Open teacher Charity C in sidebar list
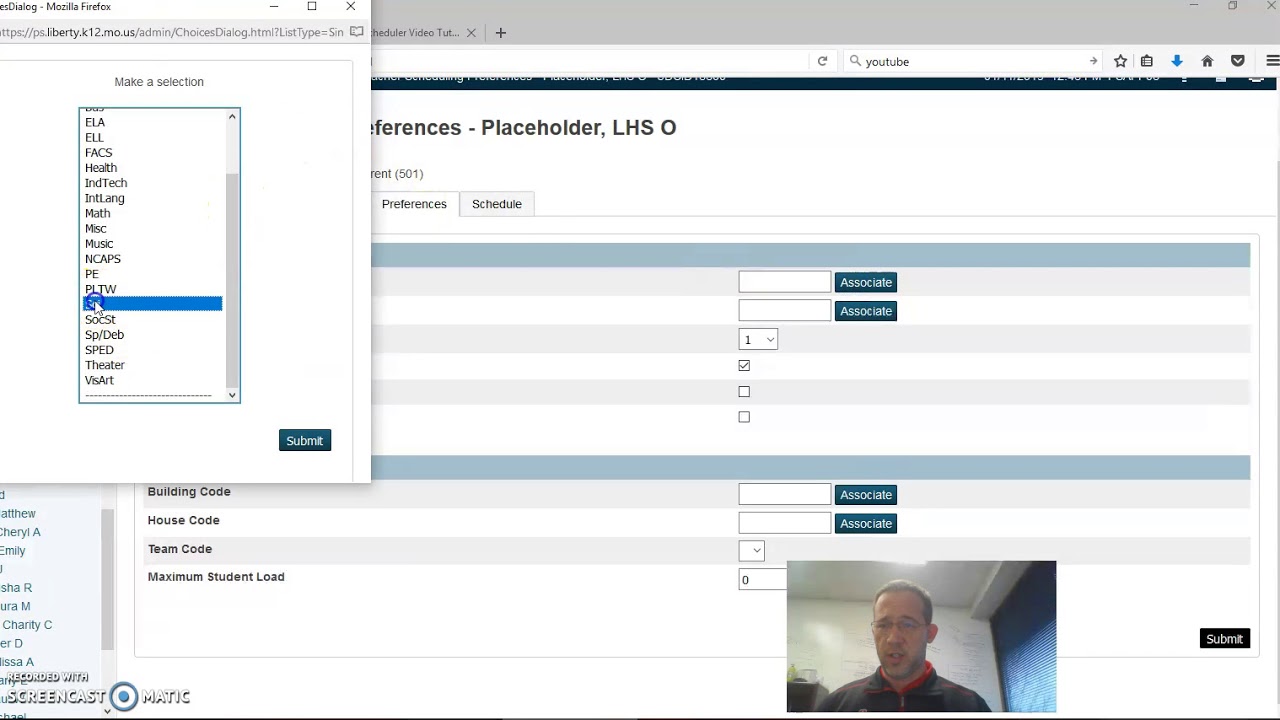Viewport: 1280px width, 720px height. point(27,625)
